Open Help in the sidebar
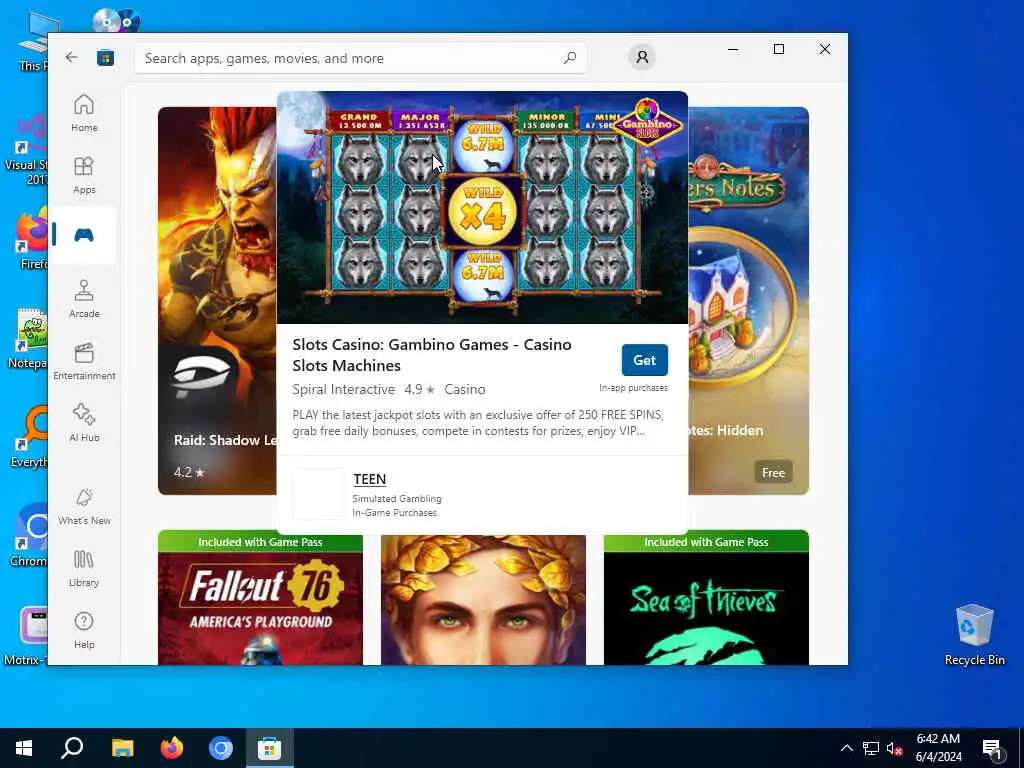1024x768 pixels. tap(84, 630)
